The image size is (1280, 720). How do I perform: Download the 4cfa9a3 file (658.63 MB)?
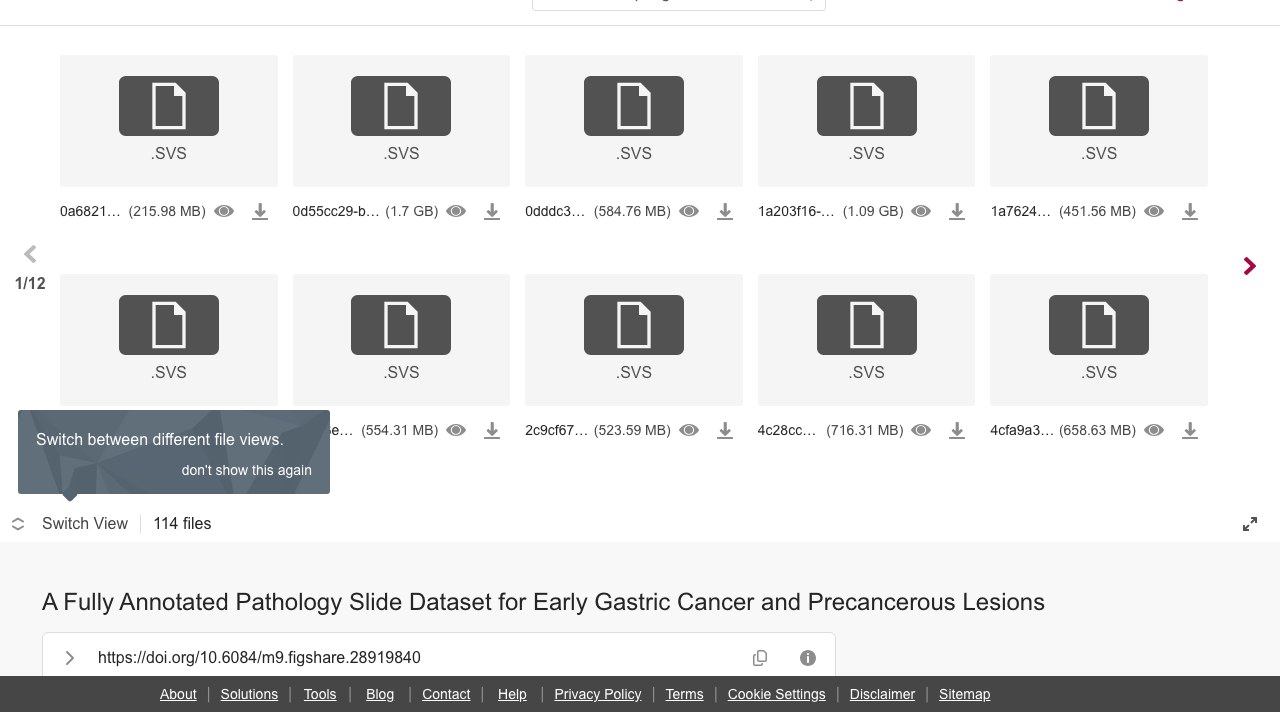tap(1190, 431)
